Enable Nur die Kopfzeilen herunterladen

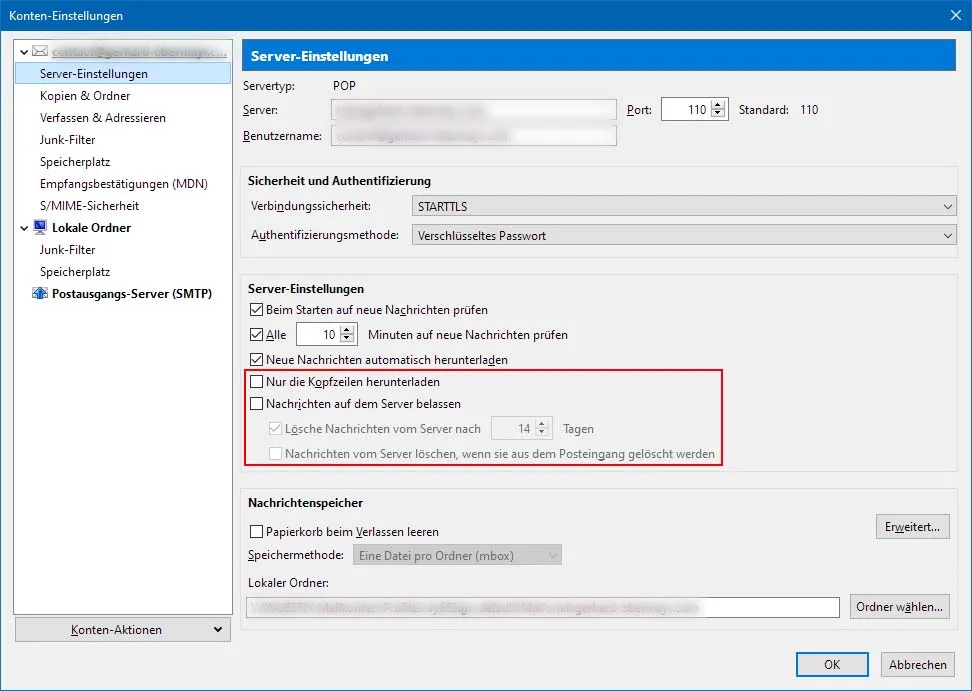(256, 382)
